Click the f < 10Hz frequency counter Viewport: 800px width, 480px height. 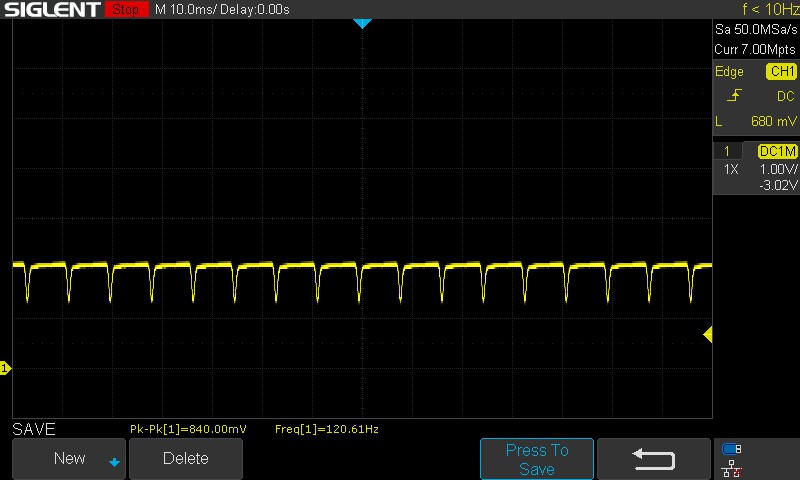pyautogui.click(x=770, y=9)
